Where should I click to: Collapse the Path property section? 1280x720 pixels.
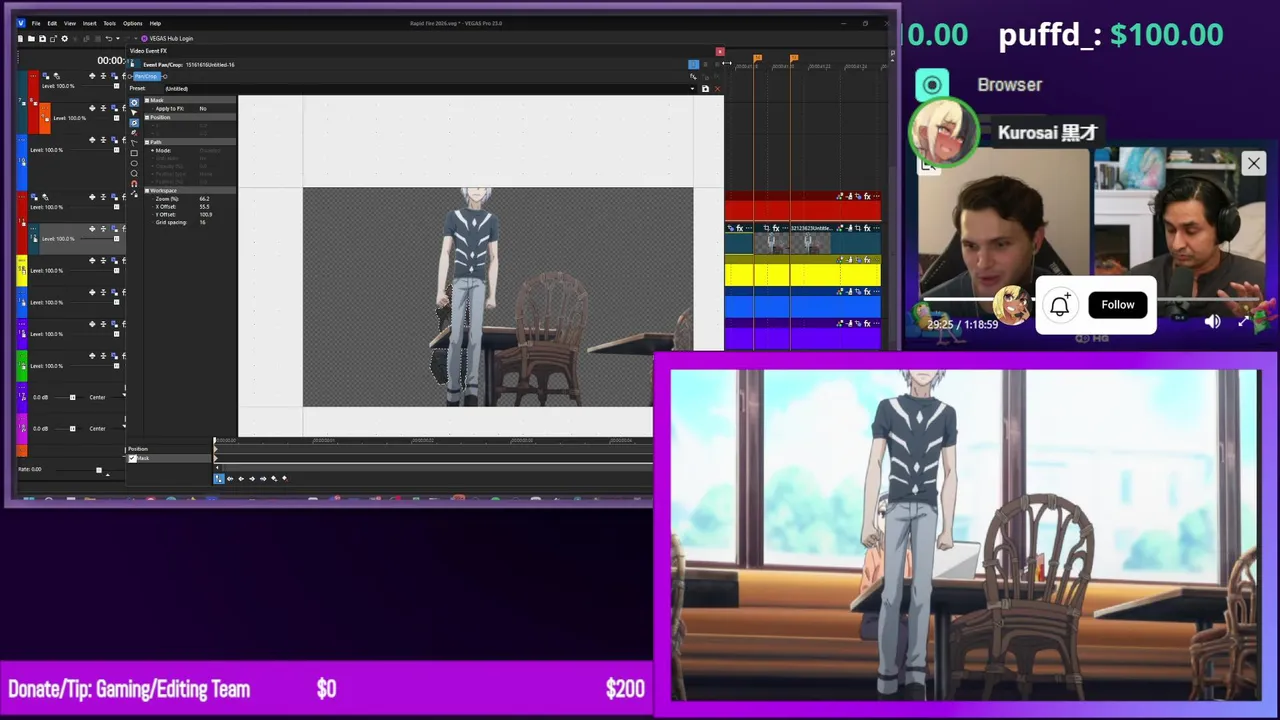147,142
